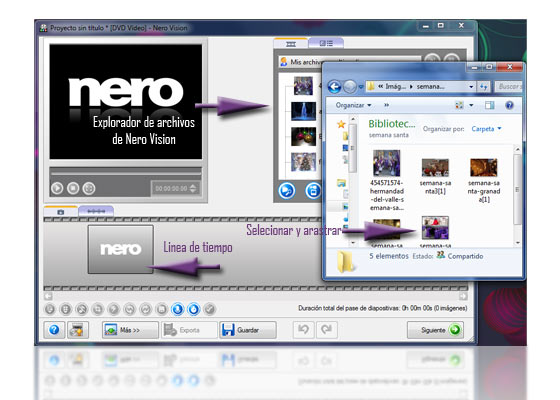Select the timeline tab above the filmstrip
Viewport: 560px width, 400px height.
click(x=96, y=211)
